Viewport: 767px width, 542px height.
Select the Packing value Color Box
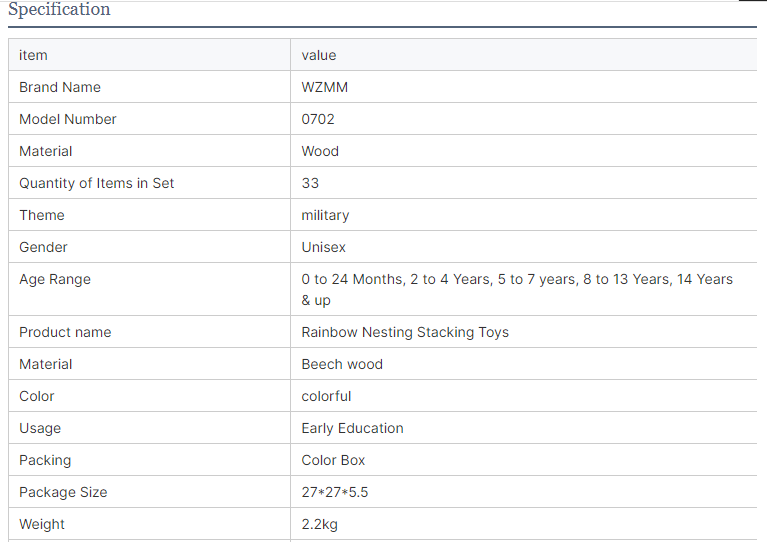tap(333, 460)
